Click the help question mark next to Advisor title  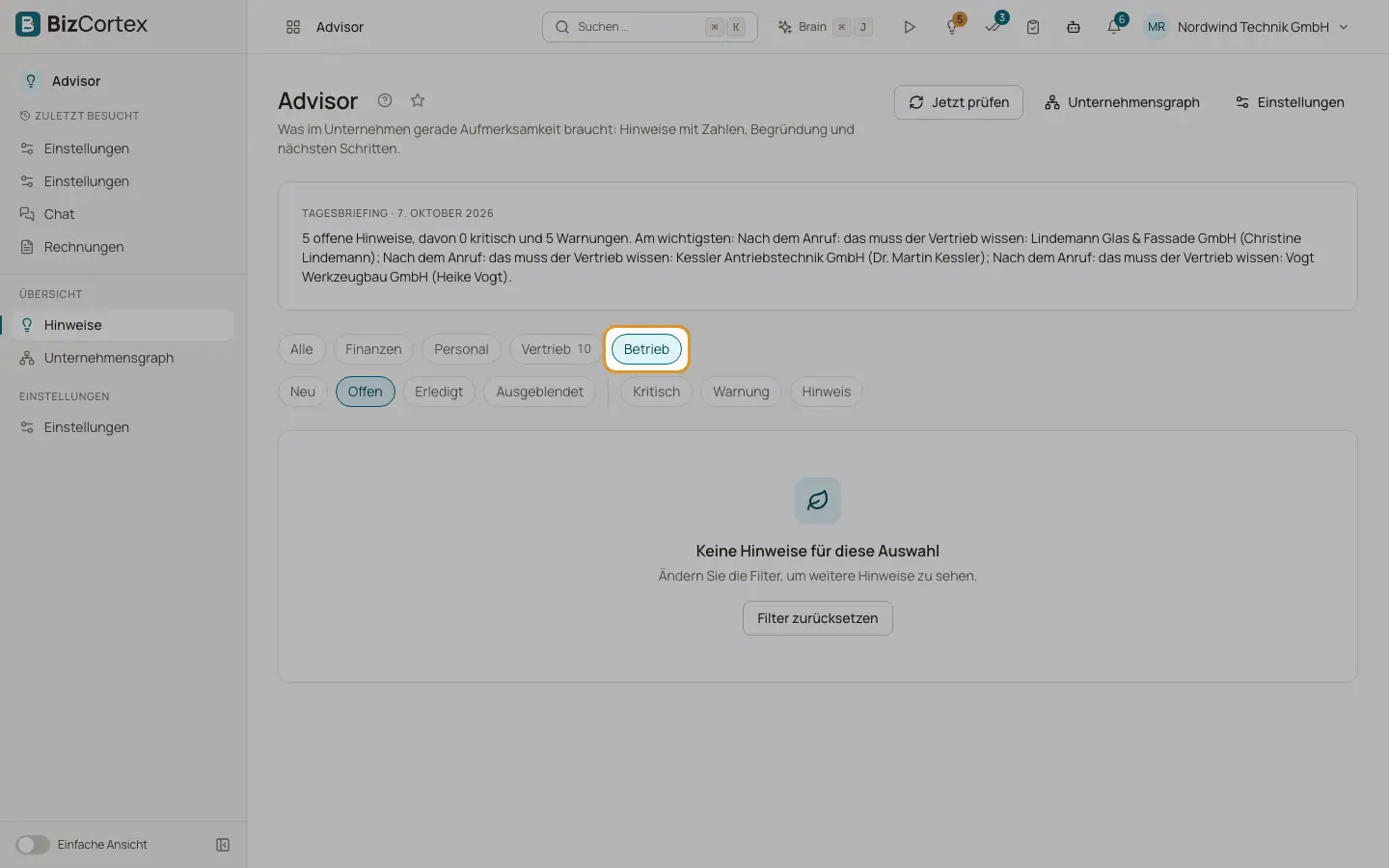point(385,100)
